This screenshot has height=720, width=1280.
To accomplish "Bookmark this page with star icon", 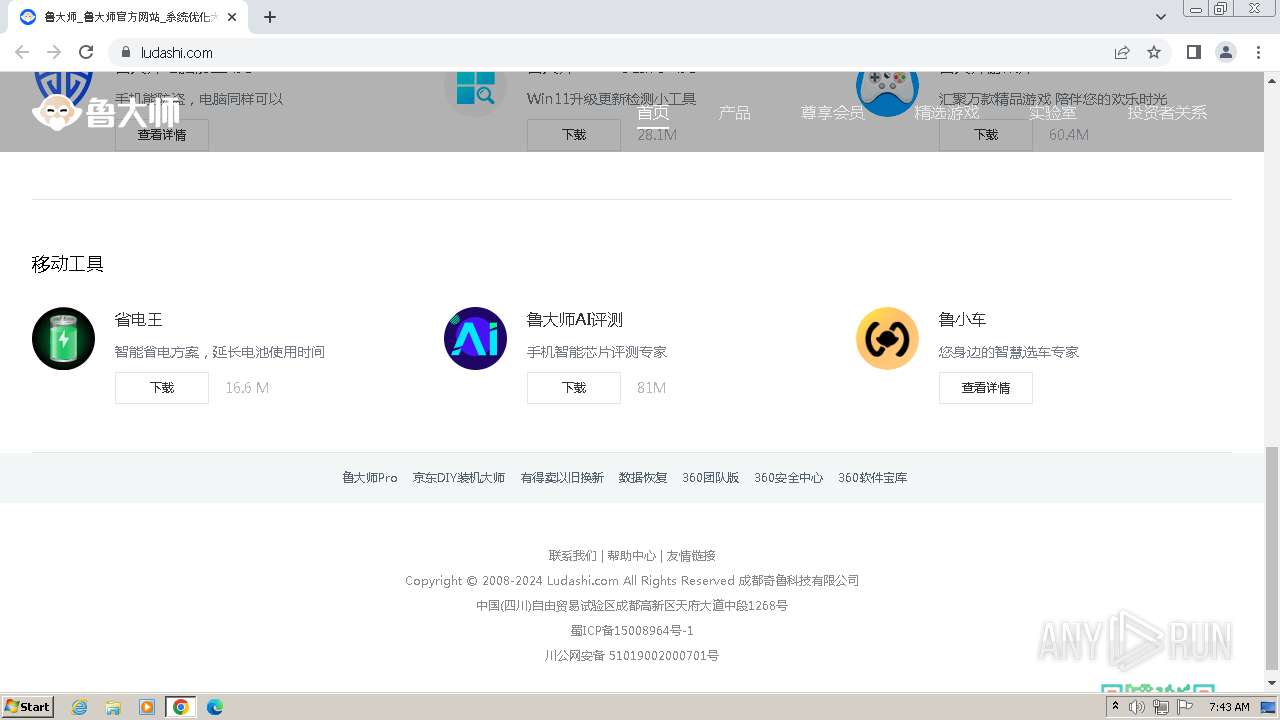I will click(1154, 52).
